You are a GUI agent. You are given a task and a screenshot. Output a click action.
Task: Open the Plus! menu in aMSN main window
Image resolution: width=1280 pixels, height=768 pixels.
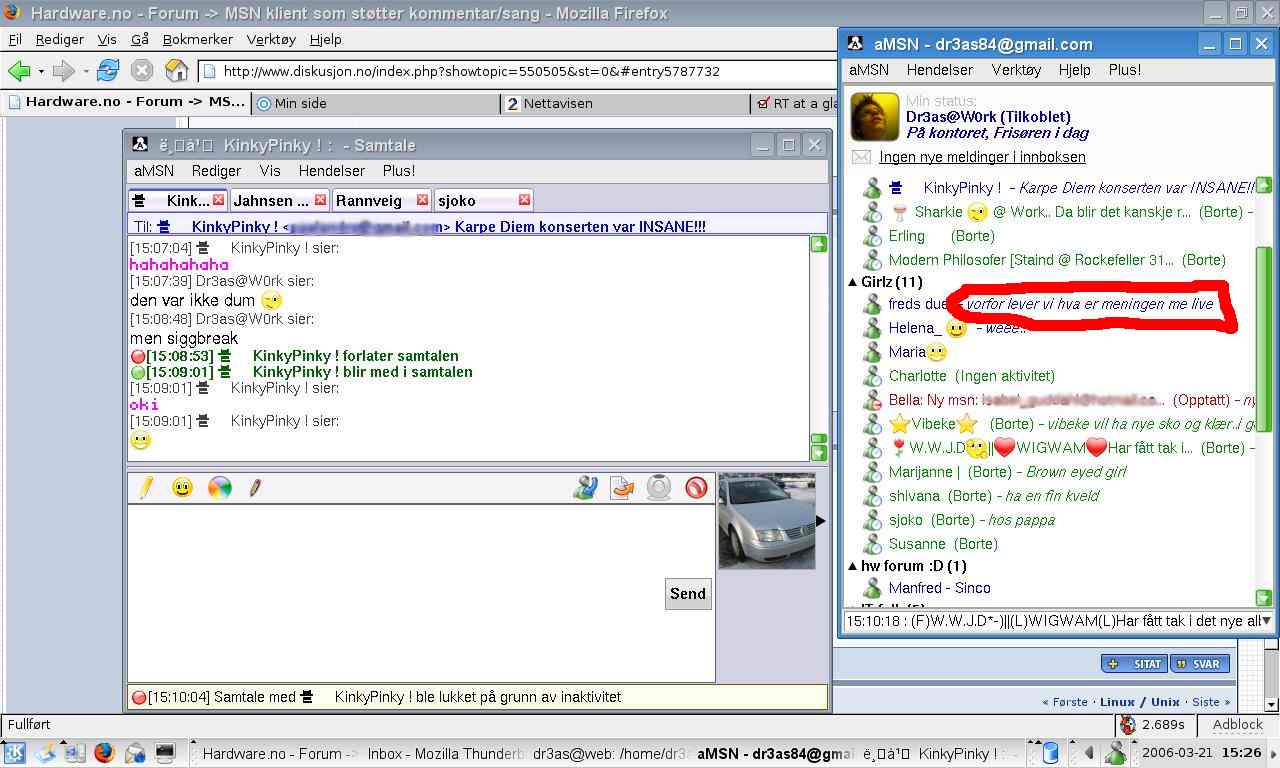click(x=1125, y=70)
